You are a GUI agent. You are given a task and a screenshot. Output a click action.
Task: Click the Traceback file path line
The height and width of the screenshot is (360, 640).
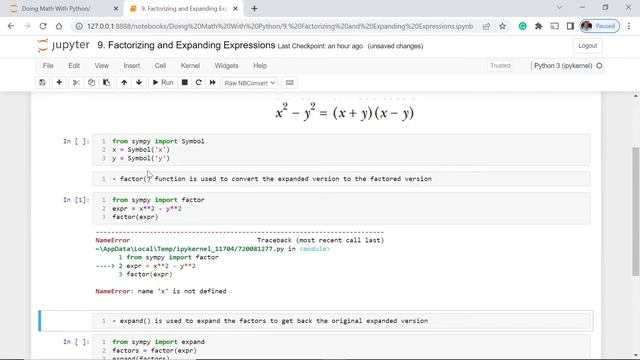pyautogui.click(x=213, y=249)
